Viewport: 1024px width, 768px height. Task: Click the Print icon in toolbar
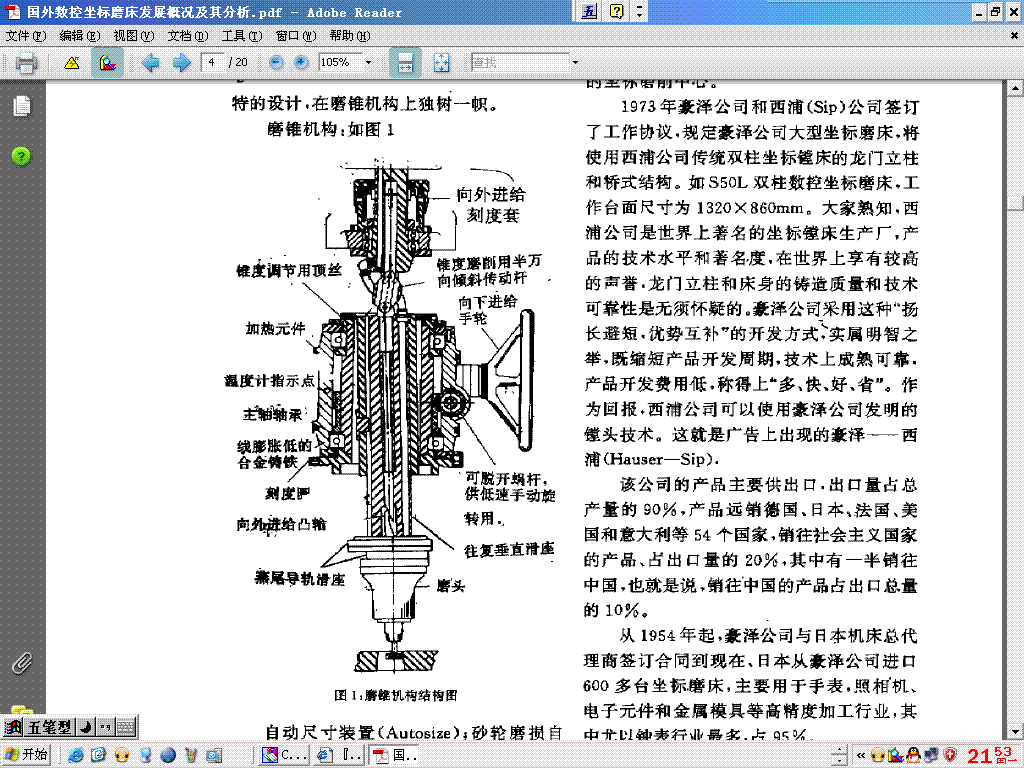[x=26, y=63]
